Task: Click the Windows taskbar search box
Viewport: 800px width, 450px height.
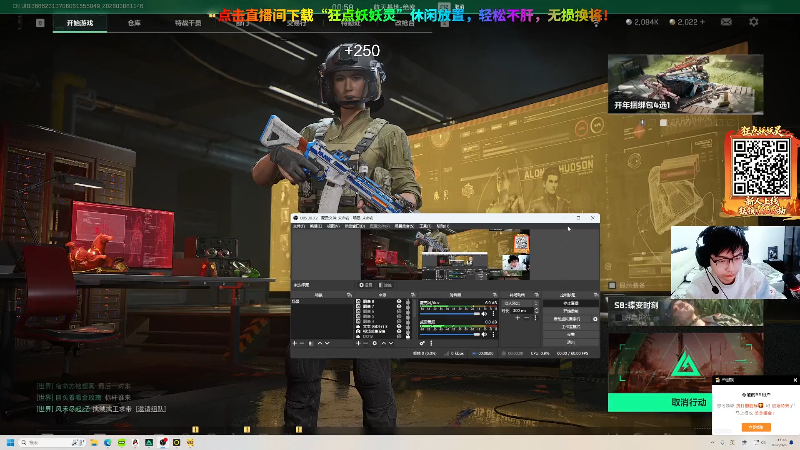Action: (x=51, y=442)
